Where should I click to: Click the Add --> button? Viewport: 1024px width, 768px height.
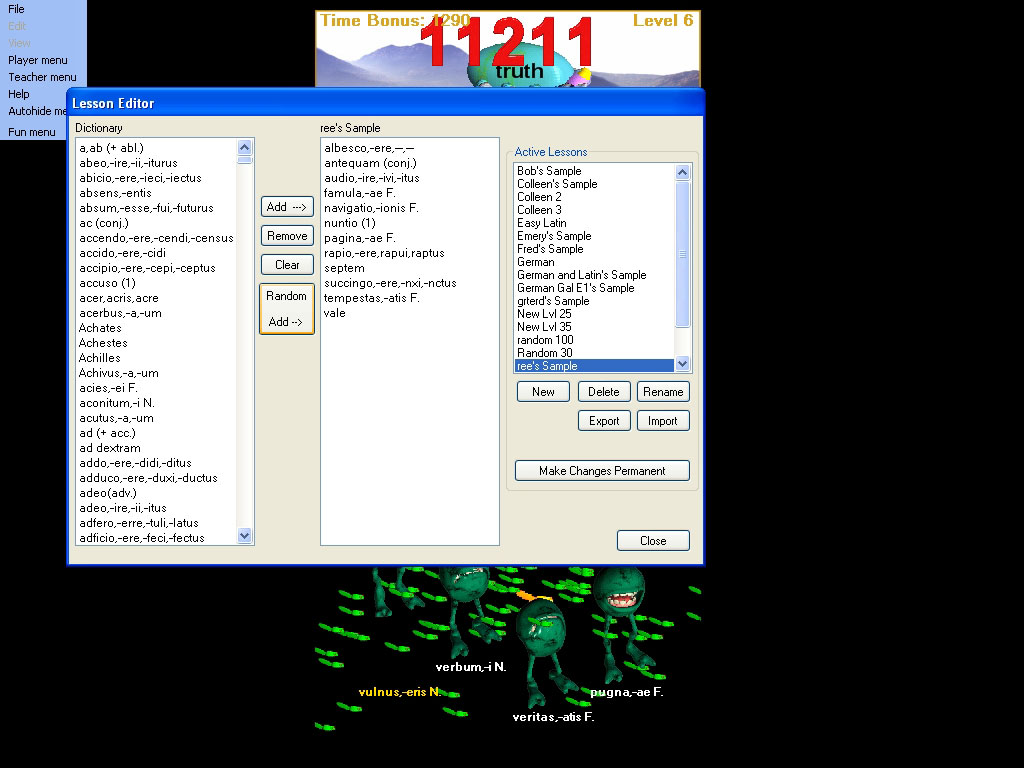point(287,206)
